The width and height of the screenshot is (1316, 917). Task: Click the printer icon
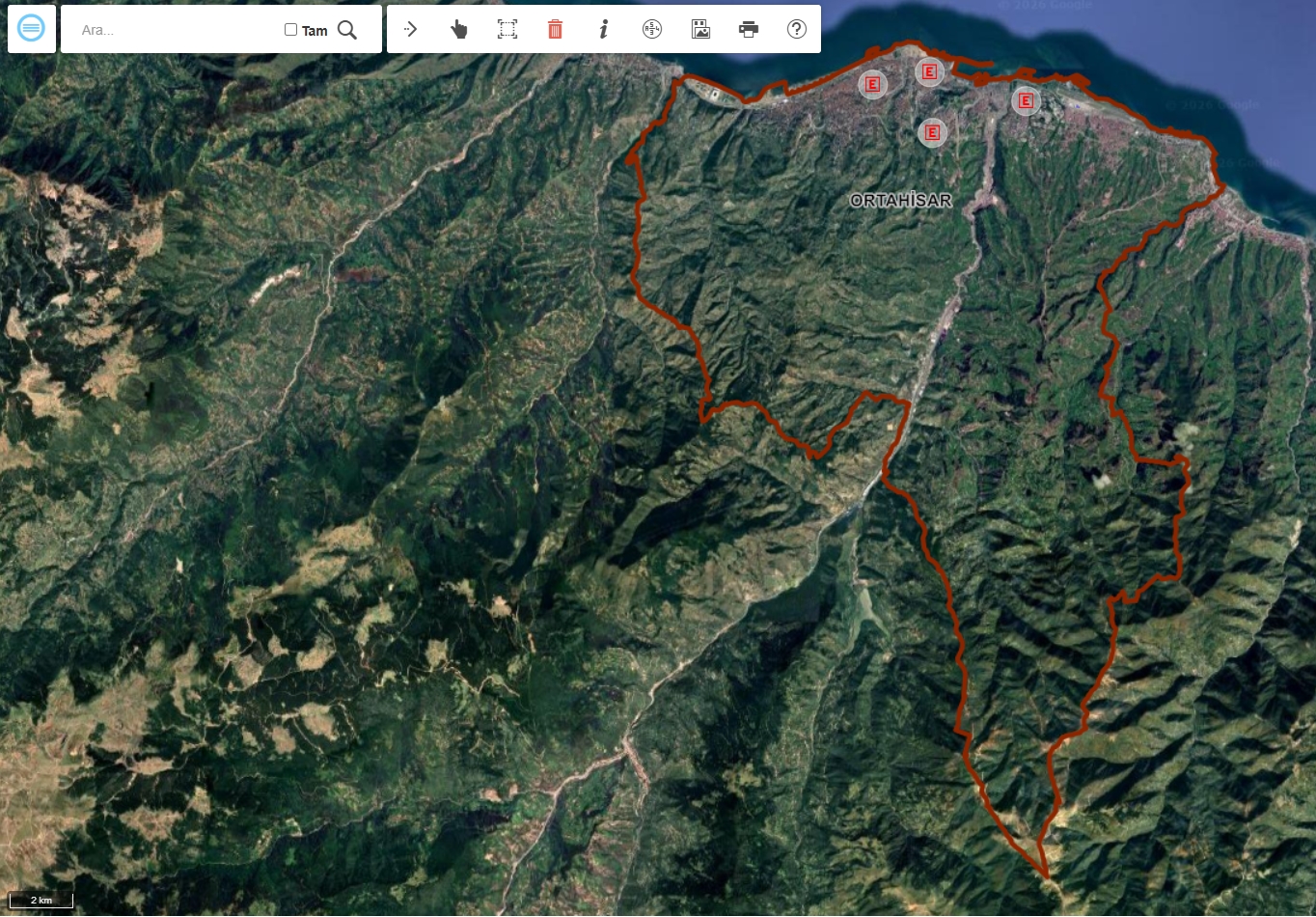tap(749, 29)
